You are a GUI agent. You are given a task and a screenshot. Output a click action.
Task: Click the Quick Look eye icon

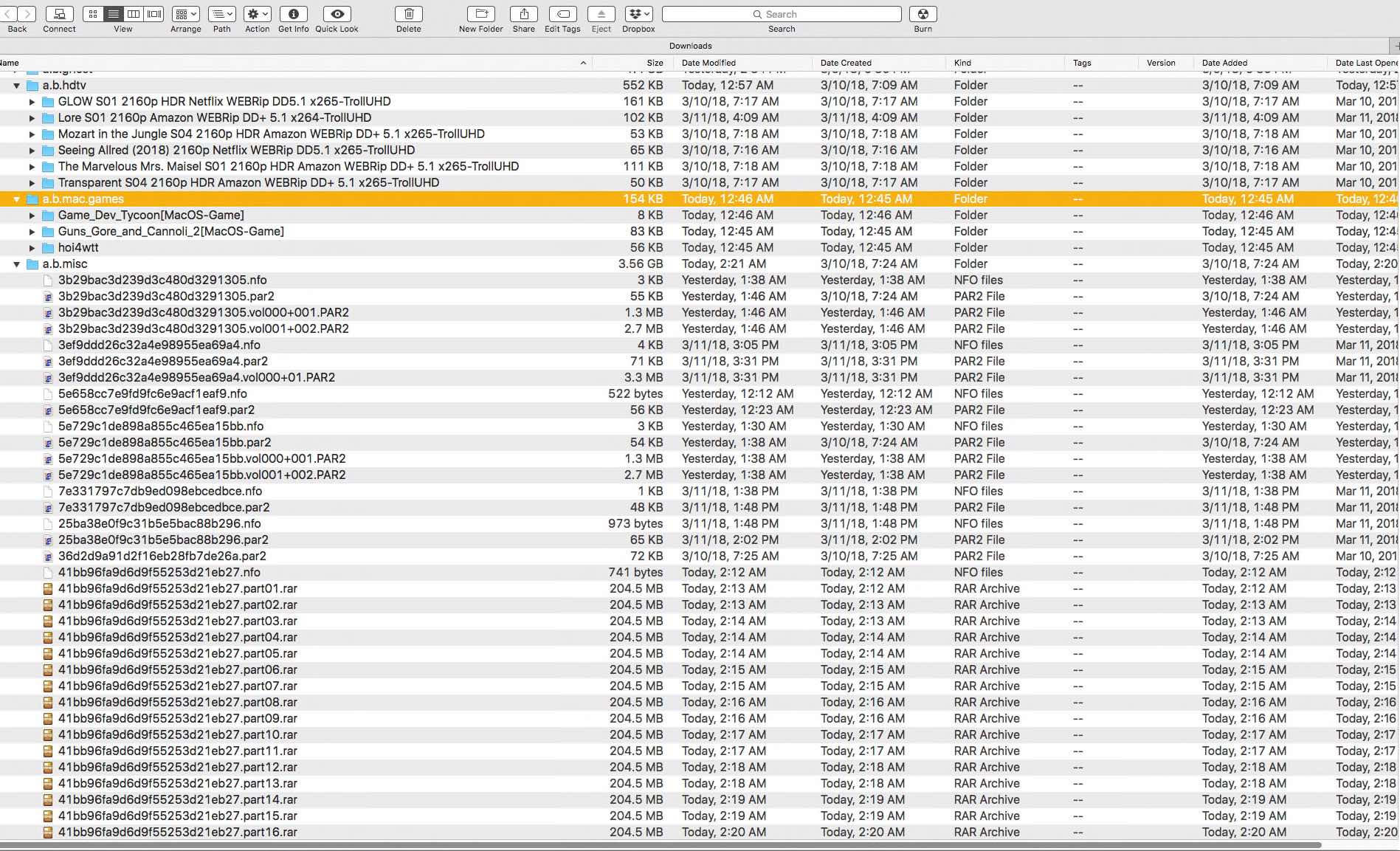point(337,14)
